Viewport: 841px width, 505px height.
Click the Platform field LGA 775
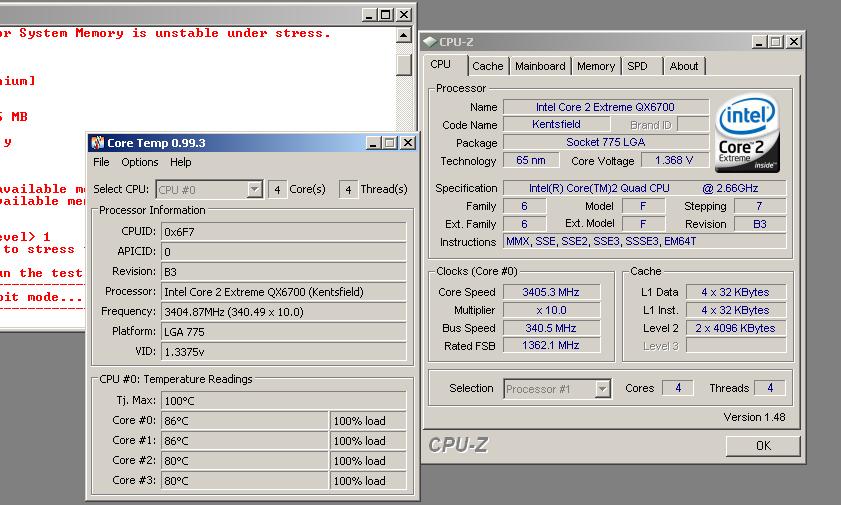point(283,332)
